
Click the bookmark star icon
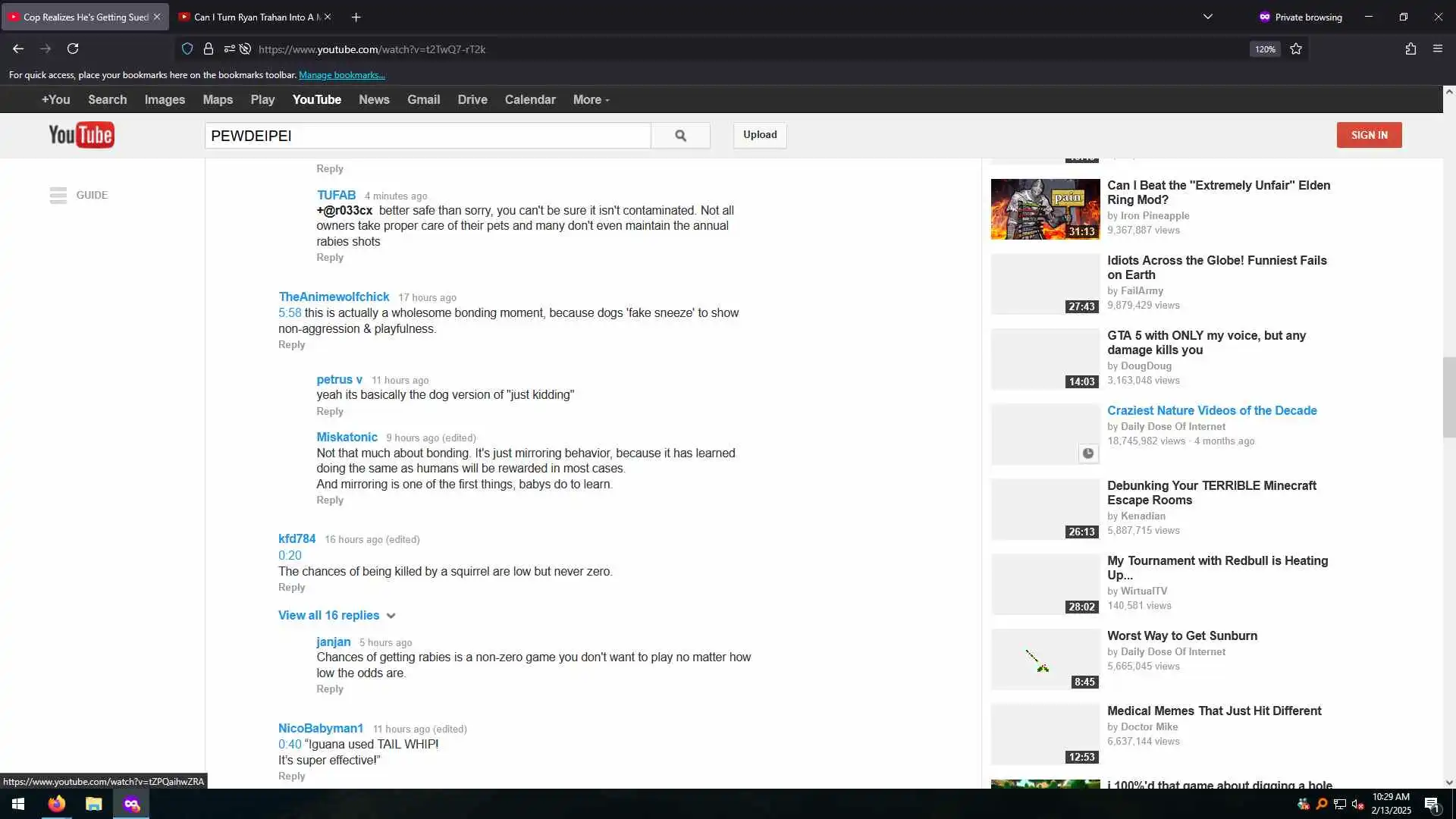[x=1296, y=49]
